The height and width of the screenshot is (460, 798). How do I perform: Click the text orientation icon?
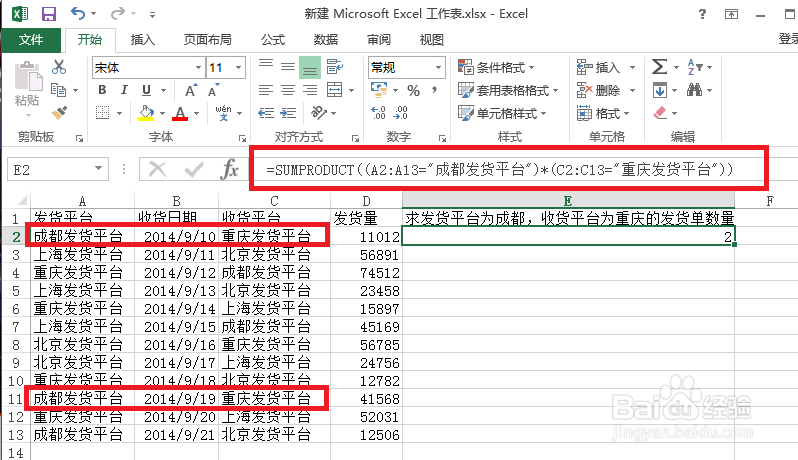pos(319,112)
